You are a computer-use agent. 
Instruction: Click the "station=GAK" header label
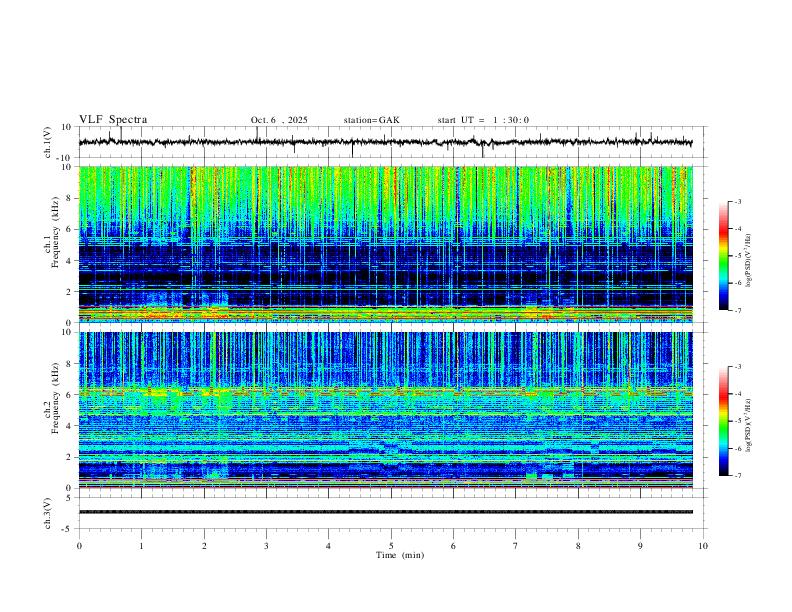pyautogui.click(x=372, y=120)
